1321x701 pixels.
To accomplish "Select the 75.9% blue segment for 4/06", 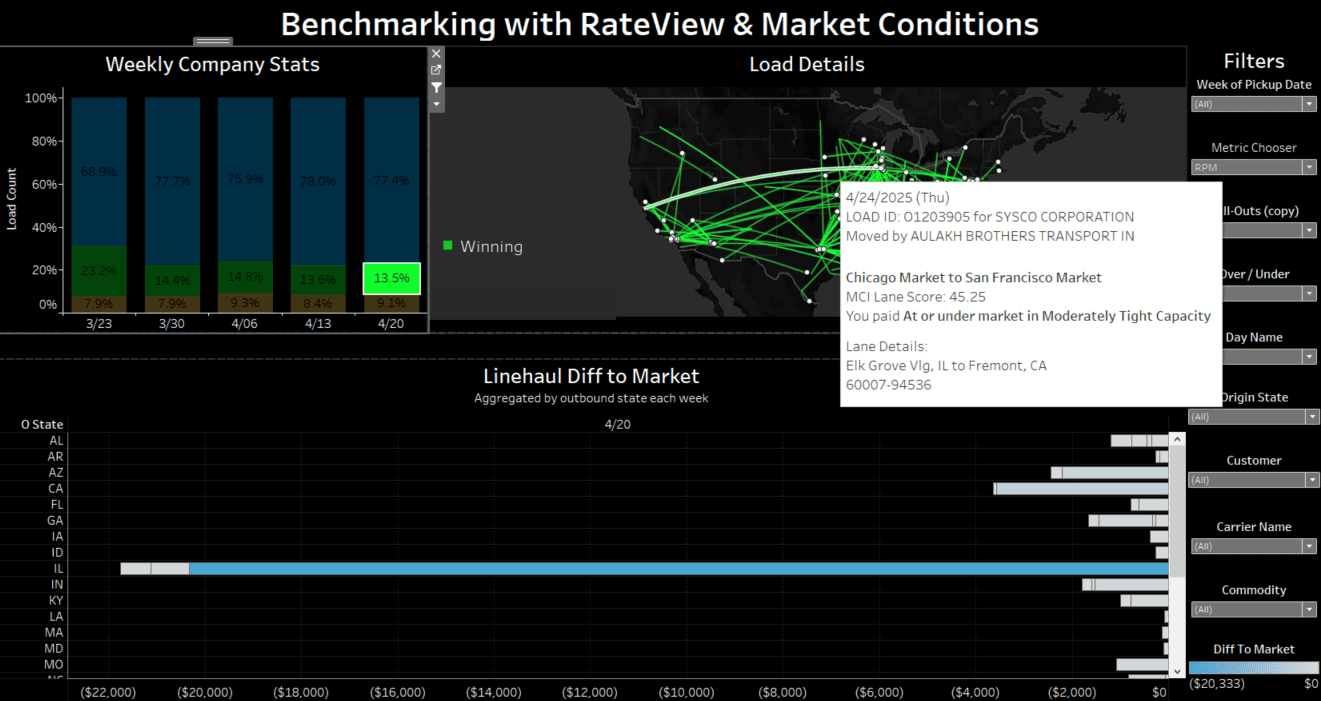I will click(245, 179).
